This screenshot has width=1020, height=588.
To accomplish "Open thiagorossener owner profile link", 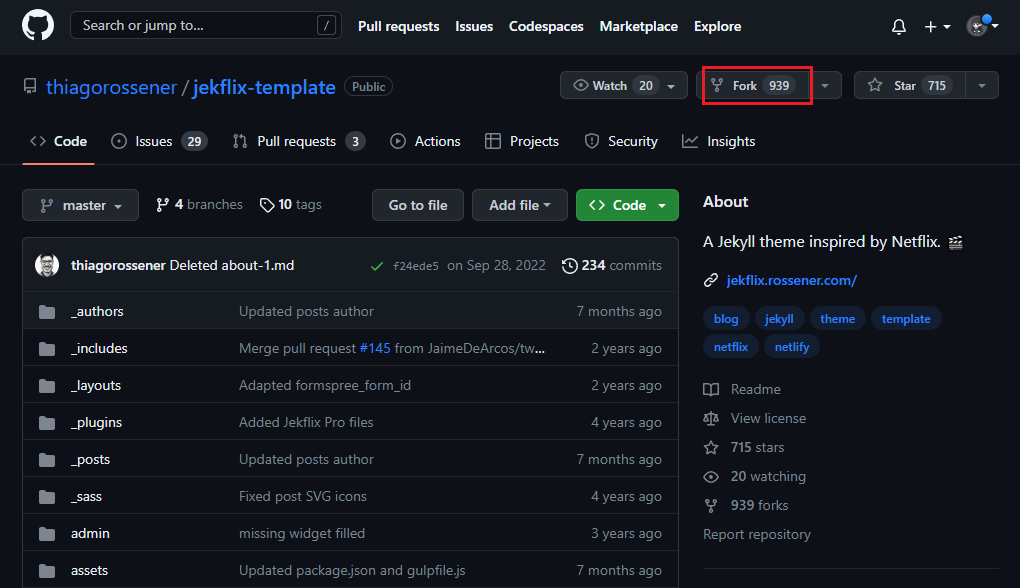I will [x=111, y=87].
